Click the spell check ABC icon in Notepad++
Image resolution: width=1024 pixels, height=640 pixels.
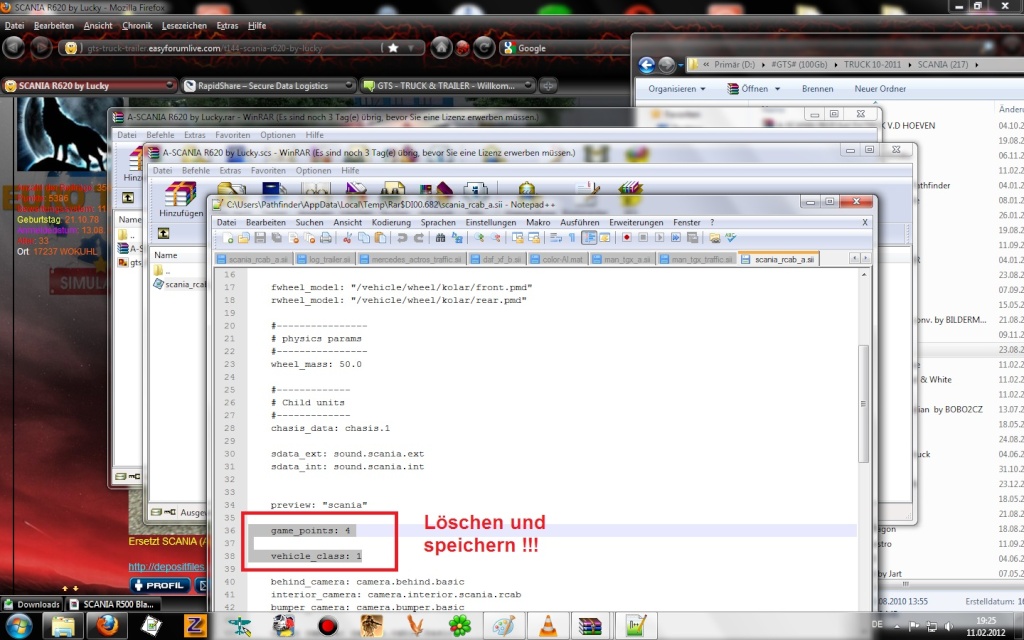click(x=731, y=238)
